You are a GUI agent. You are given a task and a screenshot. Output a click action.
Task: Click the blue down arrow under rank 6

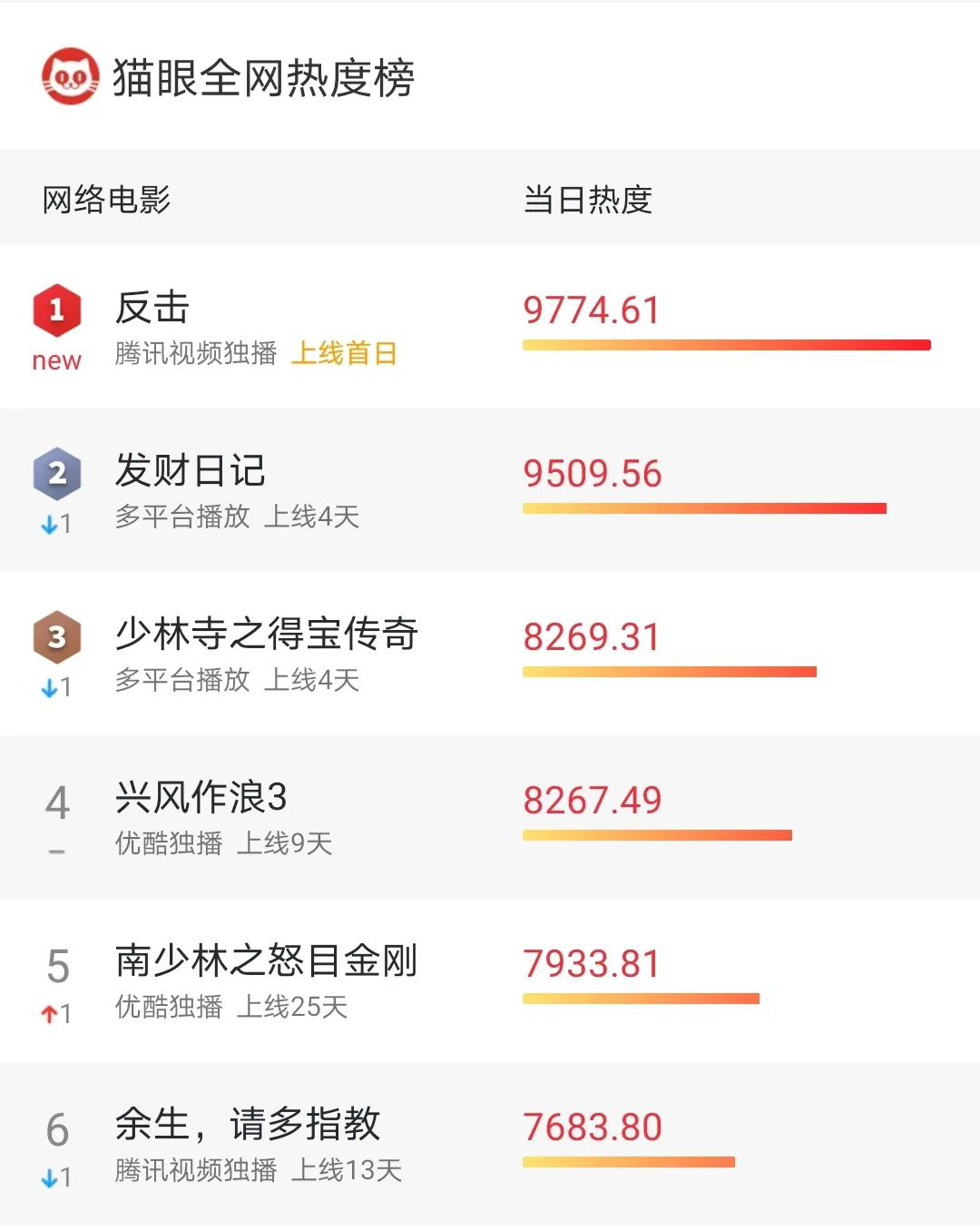pos(49,1178)
